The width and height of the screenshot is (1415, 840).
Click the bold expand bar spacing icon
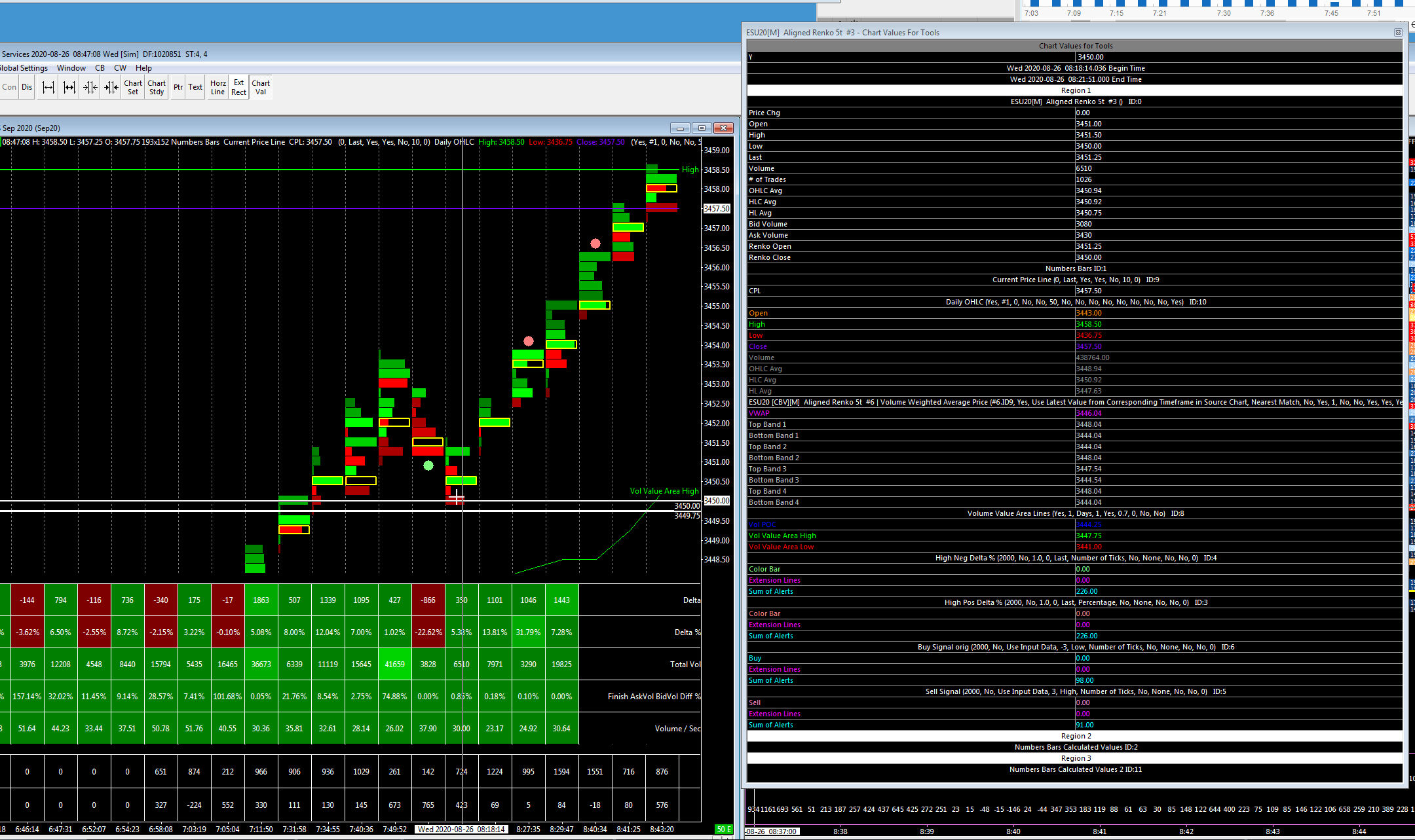[69, 87]
